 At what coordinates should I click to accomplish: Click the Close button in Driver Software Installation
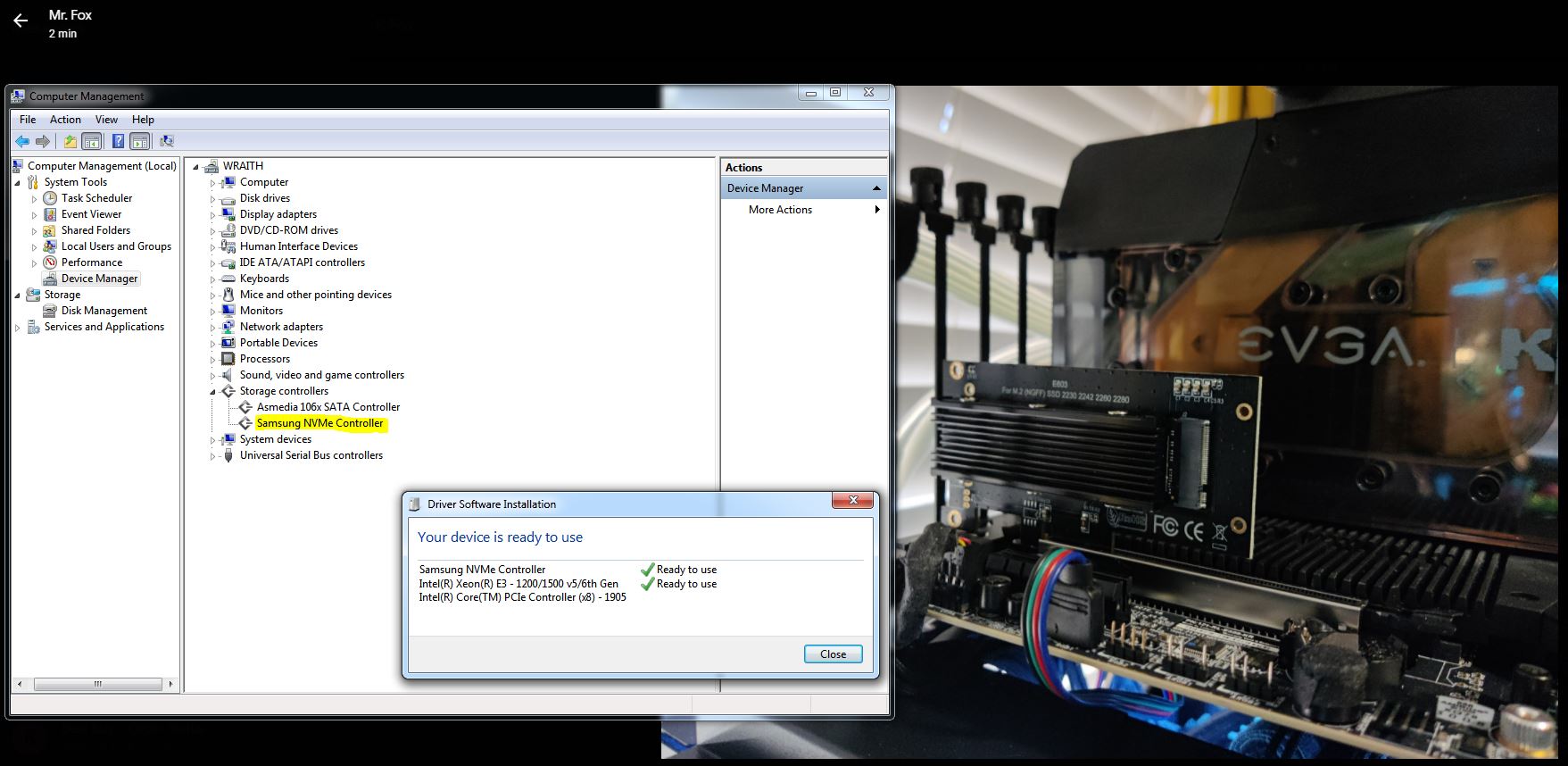tap(833, 654)
